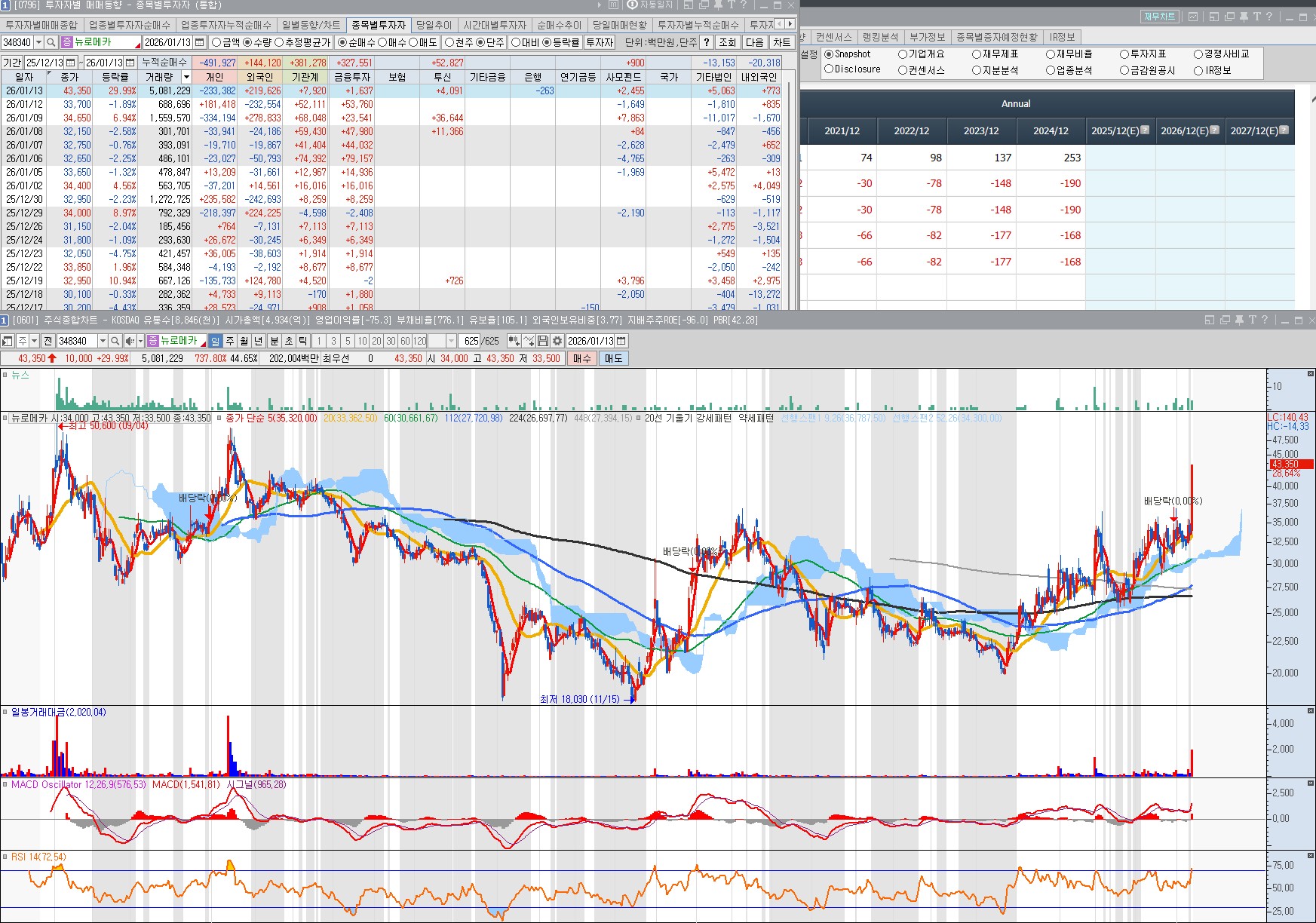This screenshot has width=1316, height=923.
Task: Select the 기업개요 radio option
Action: pos(903,54)
